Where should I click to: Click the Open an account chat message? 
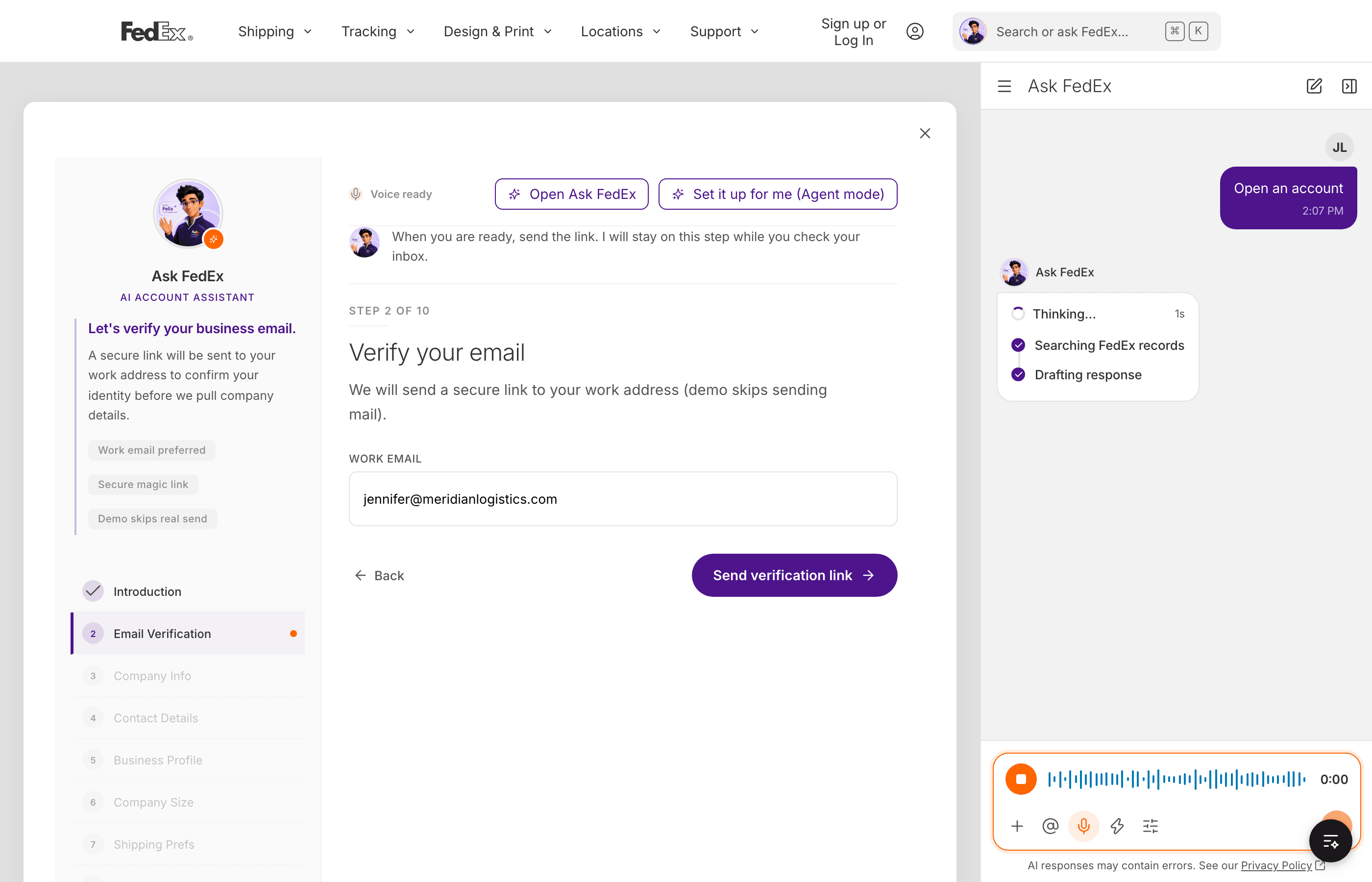pyautogui.click(x=1288, y=198)
